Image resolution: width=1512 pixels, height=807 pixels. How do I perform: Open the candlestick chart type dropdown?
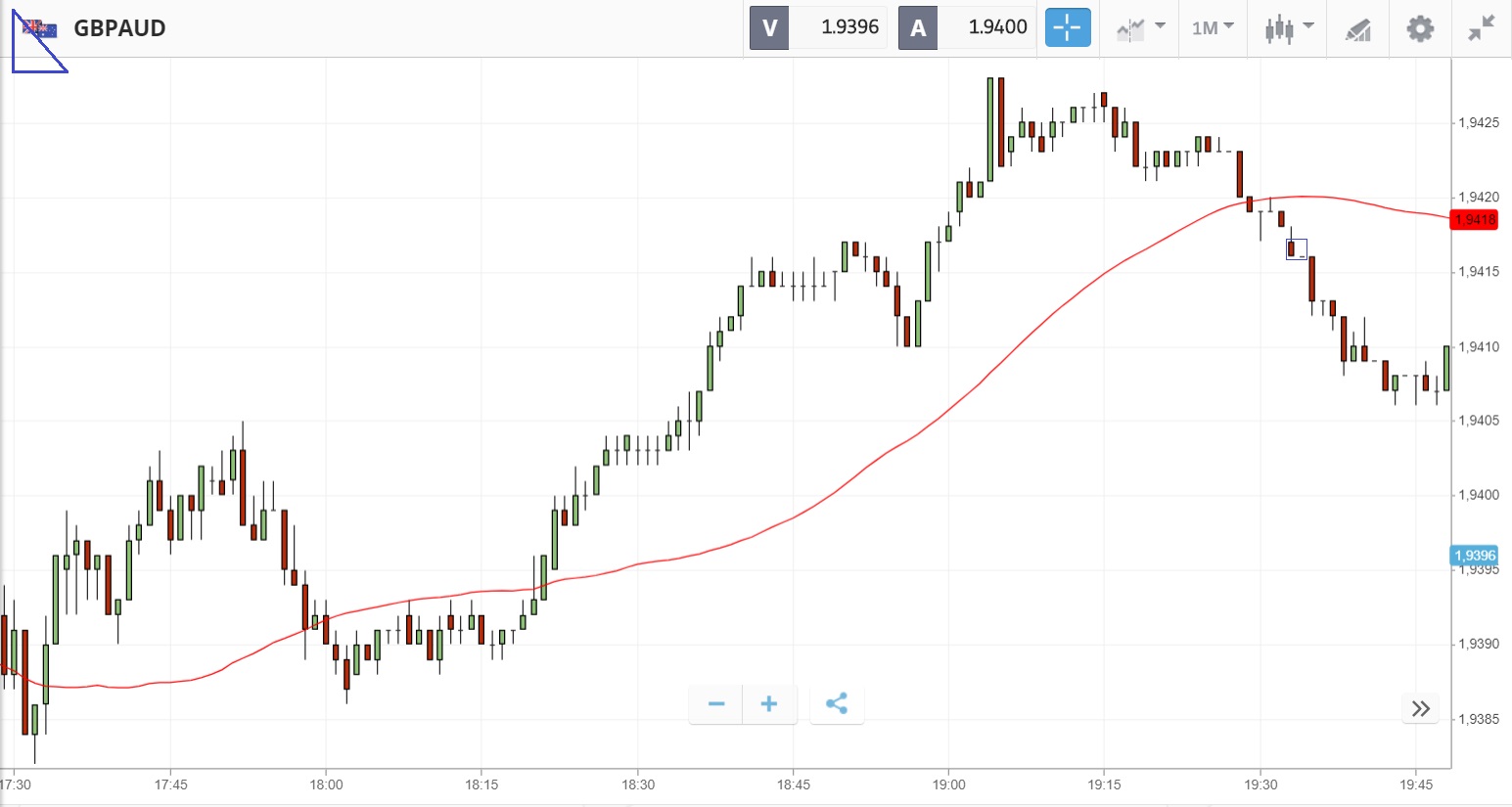pos(1288,27)
